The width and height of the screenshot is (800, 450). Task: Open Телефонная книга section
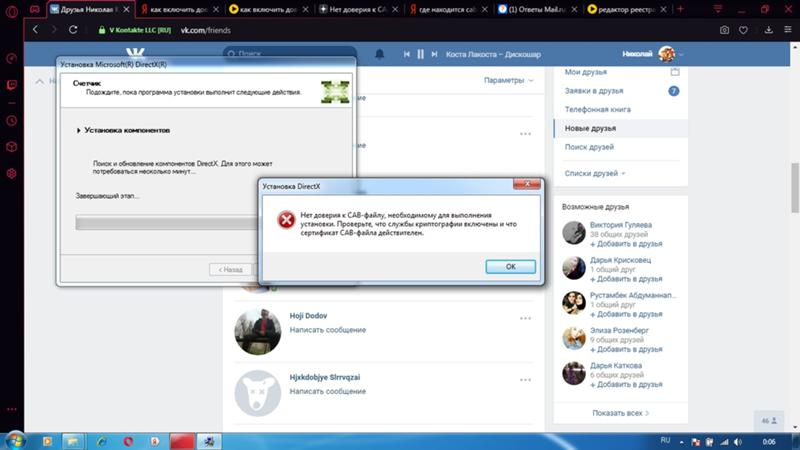pyautogui.click(x=597, y=109)
